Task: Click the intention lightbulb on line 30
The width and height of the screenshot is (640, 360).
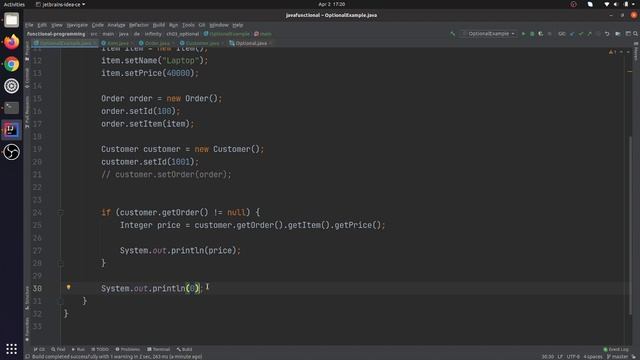Action: click(69, 287)
